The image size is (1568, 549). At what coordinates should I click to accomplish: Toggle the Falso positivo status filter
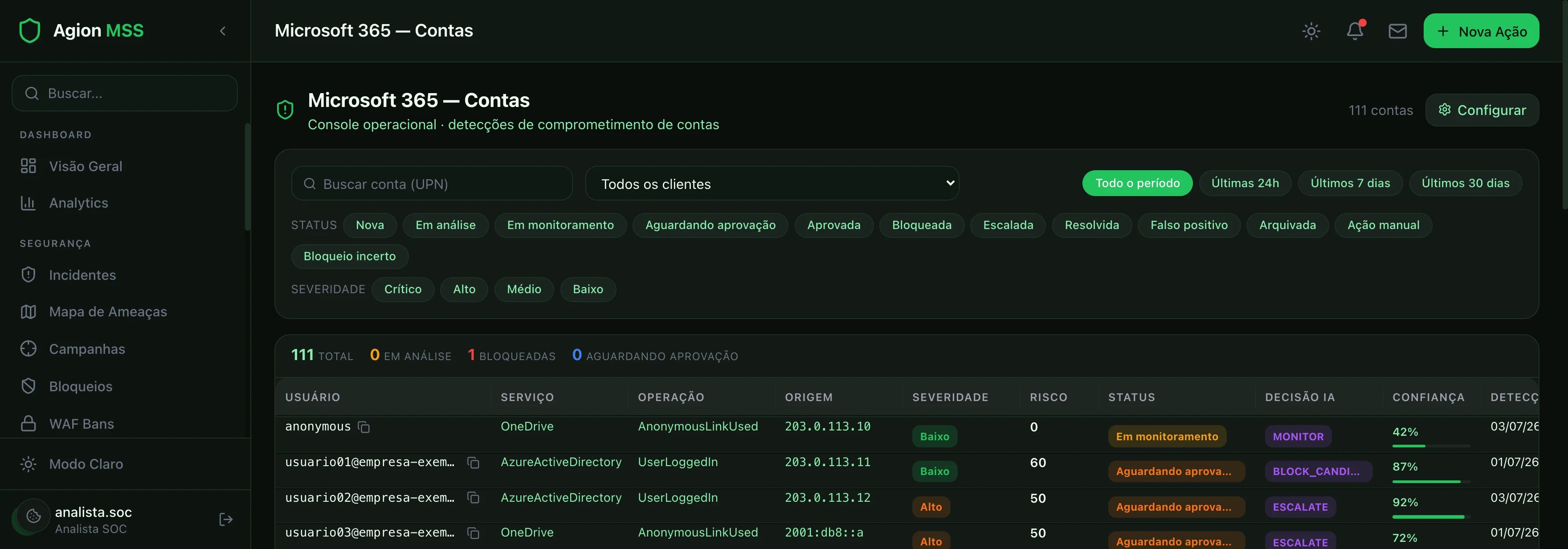point(1189,225)
